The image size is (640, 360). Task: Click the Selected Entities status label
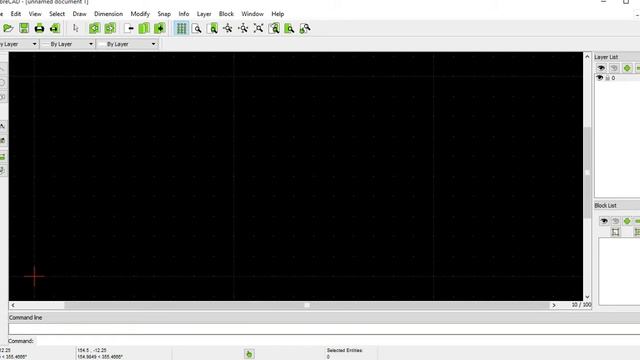click(x=344, y=350)
